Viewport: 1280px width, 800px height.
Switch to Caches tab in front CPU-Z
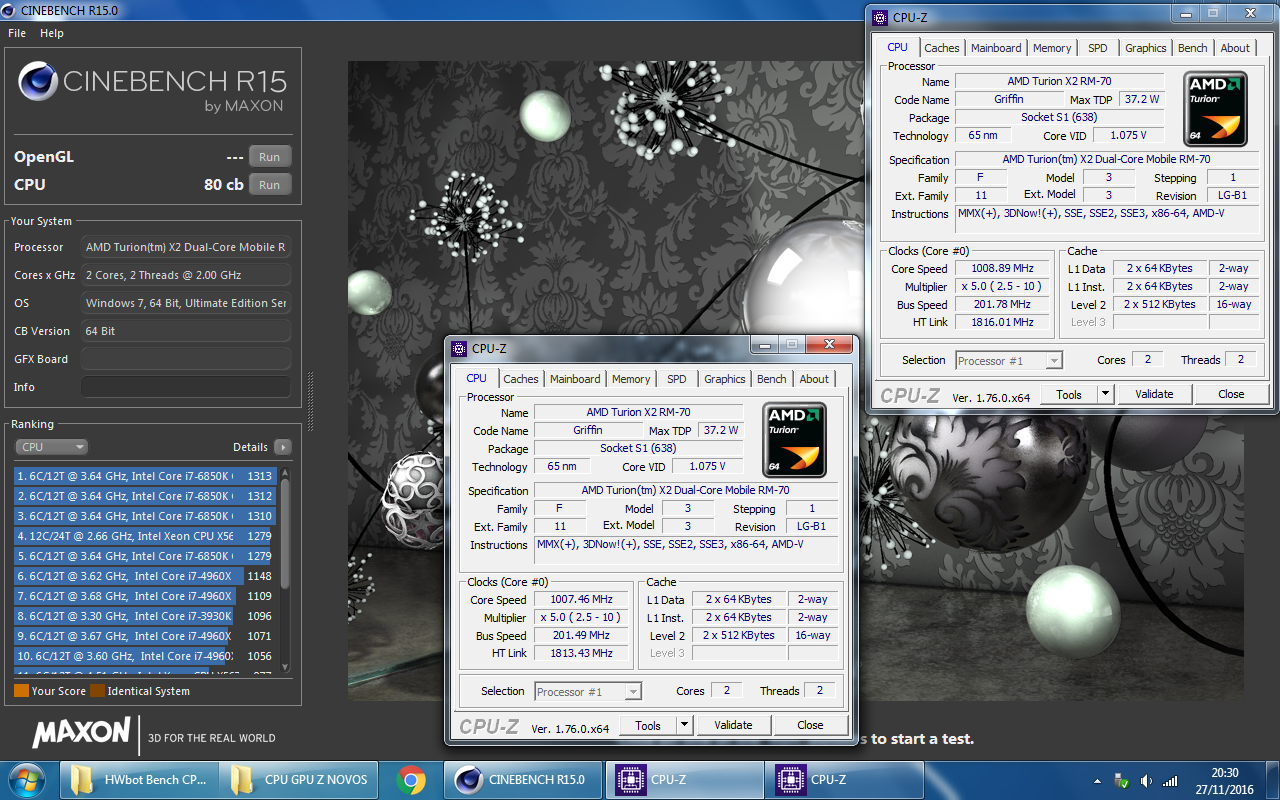pos(521,379)
